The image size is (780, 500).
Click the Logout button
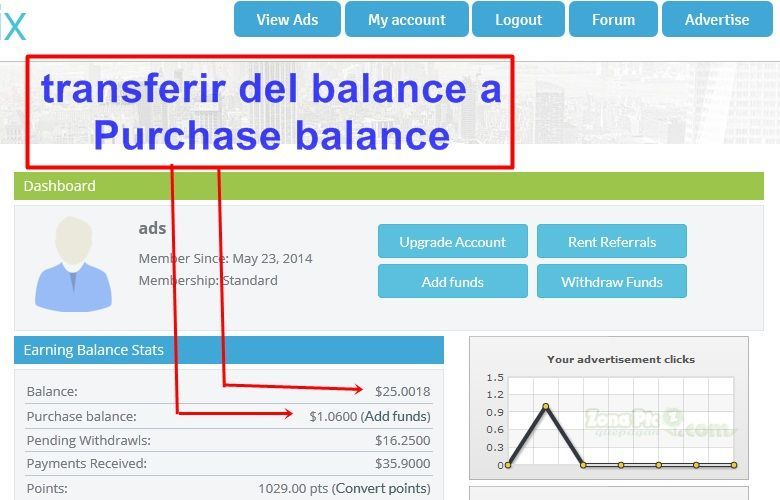518,19
